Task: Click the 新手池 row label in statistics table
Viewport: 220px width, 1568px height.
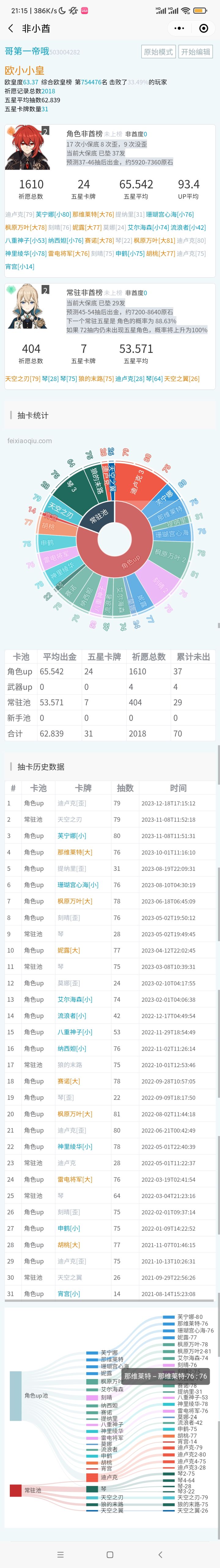Action: click(x=18, y=718)
